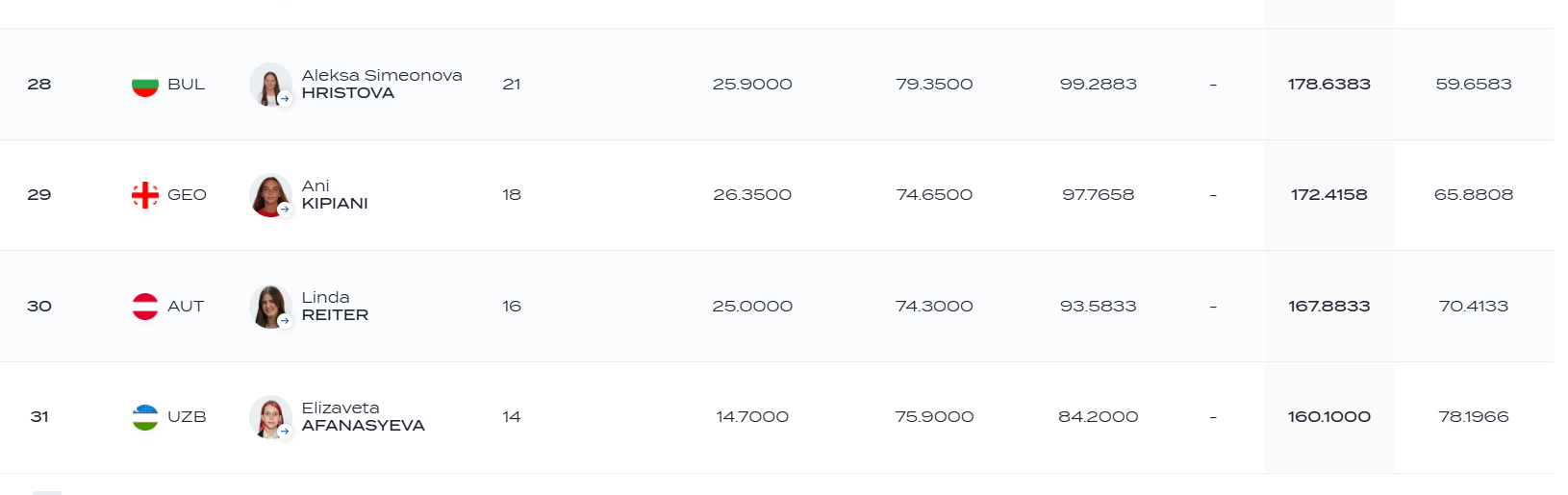This screenshot has height=495, width=1568.
Task: Select Linda Reiter's portrait thumbnail
Action: pyautogui.click(x=270, y=307)
